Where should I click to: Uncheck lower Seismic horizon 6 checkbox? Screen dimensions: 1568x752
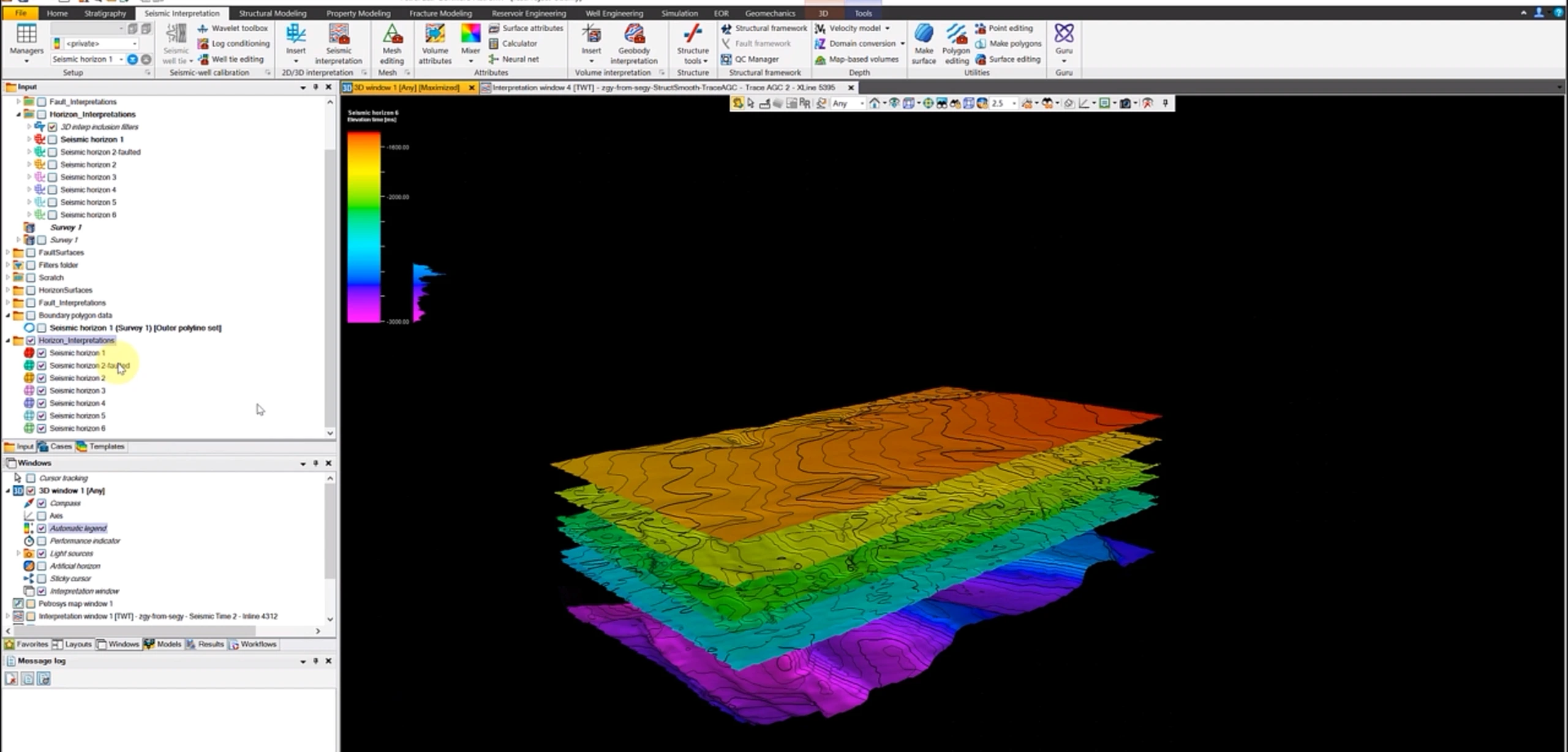42,428
